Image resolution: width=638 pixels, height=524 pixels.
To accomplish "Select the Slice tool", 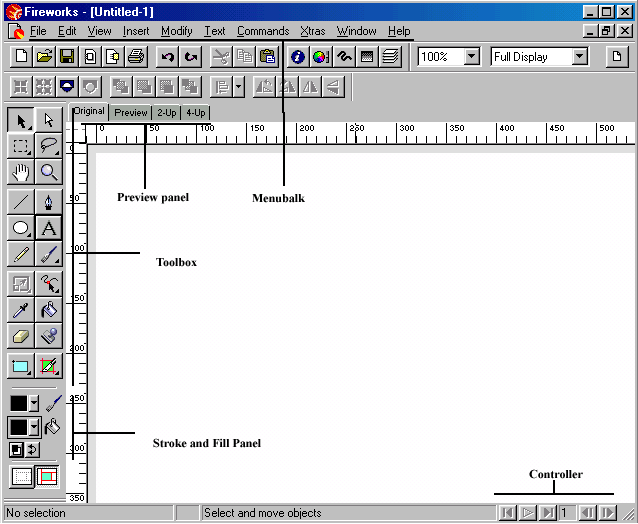I will point(48,366).
